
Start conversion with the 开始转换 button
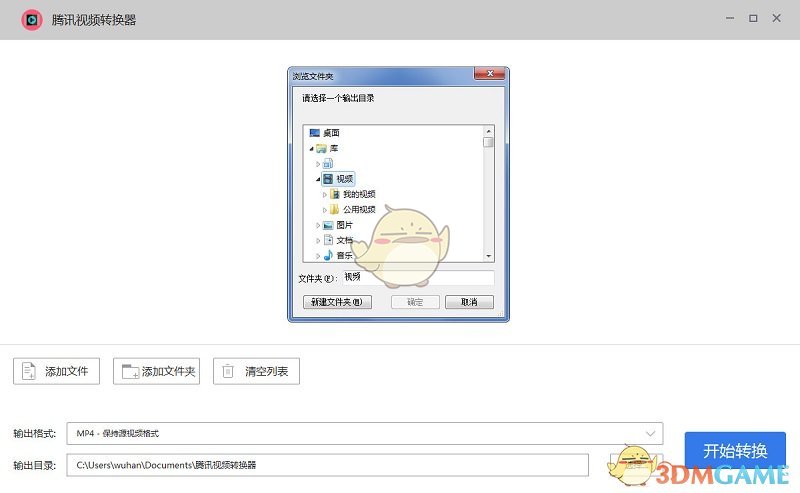(x=735, y=450)
